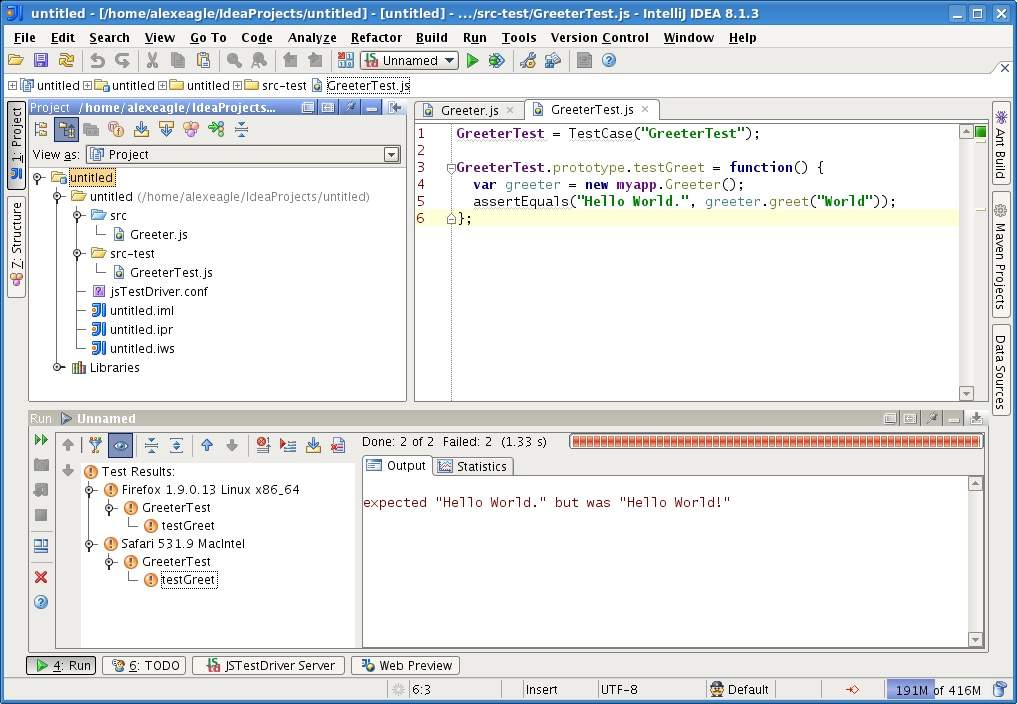Open the Analyze menu

312,38
